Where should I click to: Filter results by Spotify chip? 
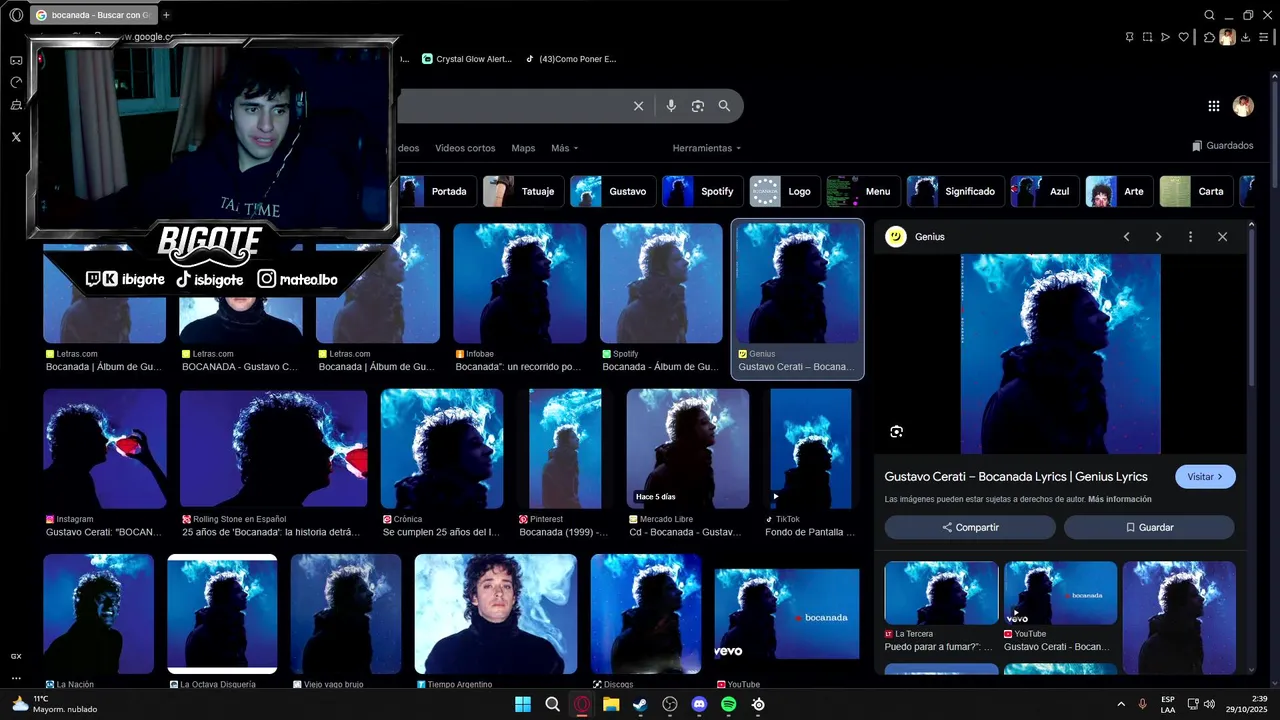tap(702, 191)
